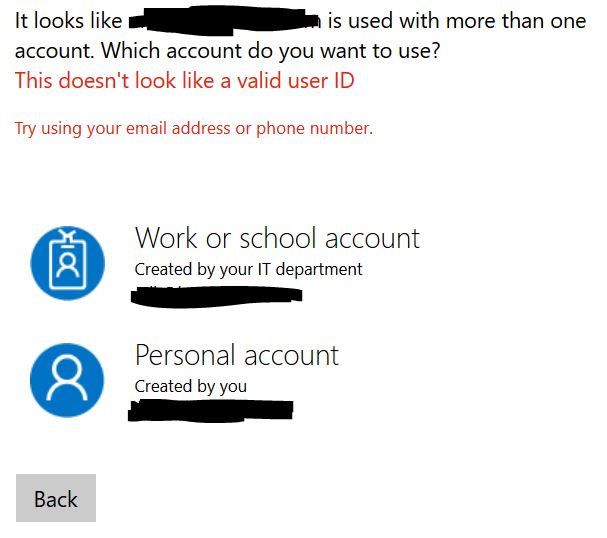Click the 'It looks like' opening text
The width and height of the screenshot is (607, 538).
69,21
